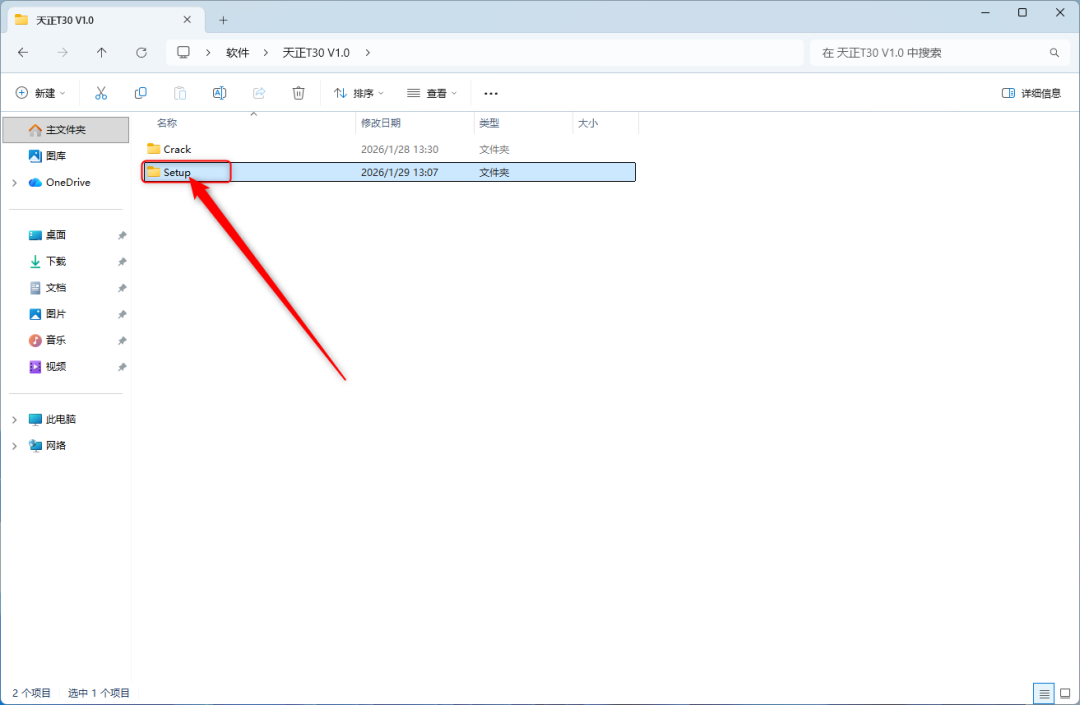Viewport: 1080px width, 705px height.
Task: Go forward with the right arrow
Action: [x=62, y=52]
